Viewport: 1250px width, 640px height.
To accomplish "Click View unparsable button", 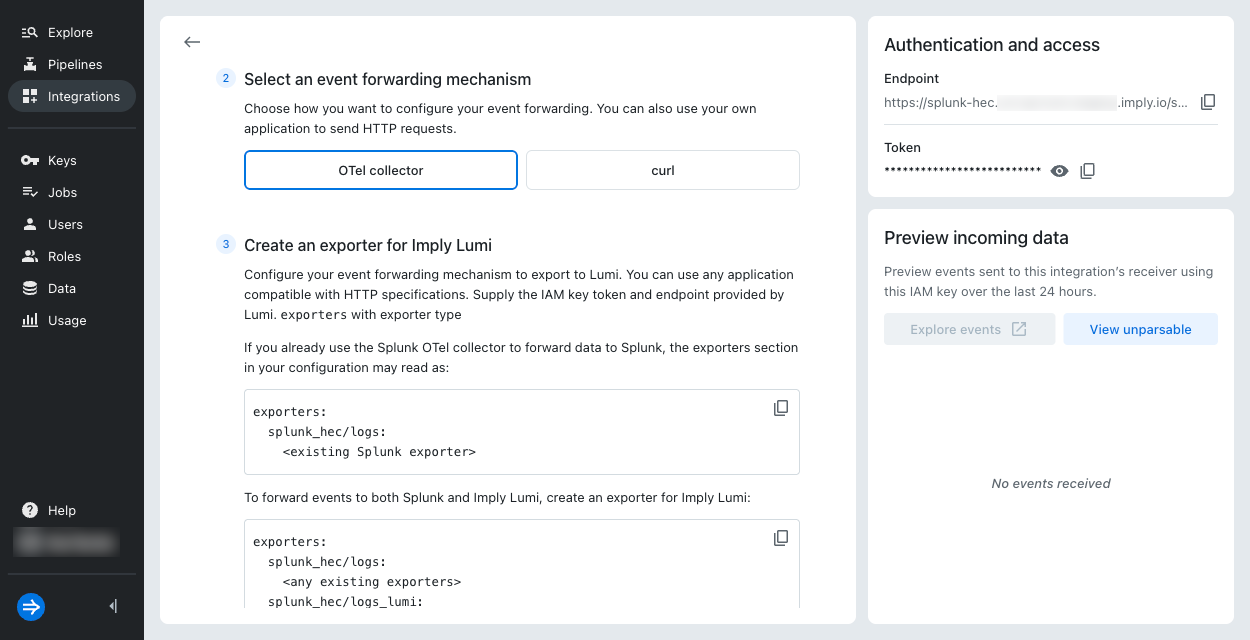I will coord(1140,329).
